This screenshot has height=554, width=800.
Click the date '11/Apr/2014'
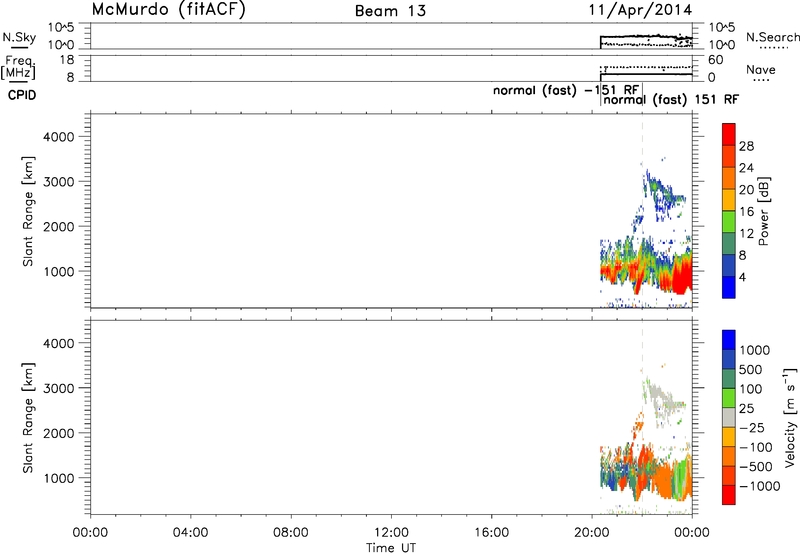click(641, 10)
